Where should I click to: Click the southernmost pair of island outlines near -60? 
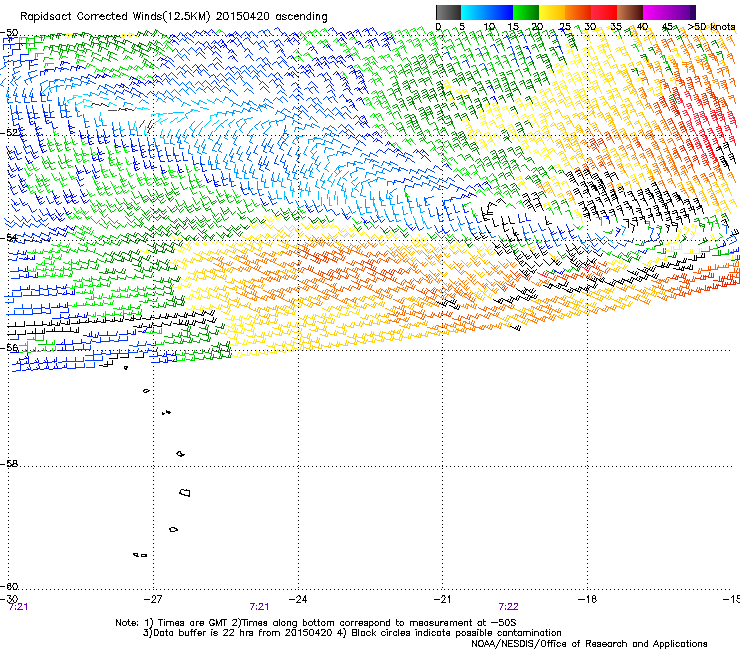(x=140, y=555)
